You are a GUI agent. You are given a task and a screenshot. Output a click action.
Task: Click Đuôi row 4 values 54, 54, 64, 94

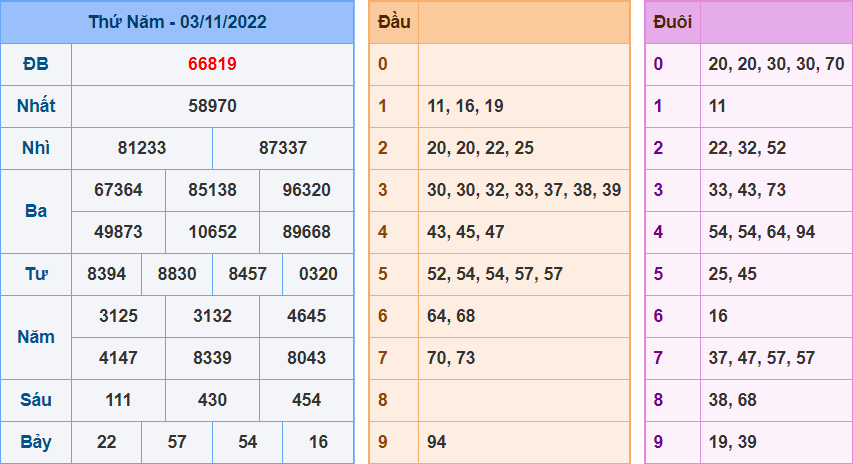point(762,231)
